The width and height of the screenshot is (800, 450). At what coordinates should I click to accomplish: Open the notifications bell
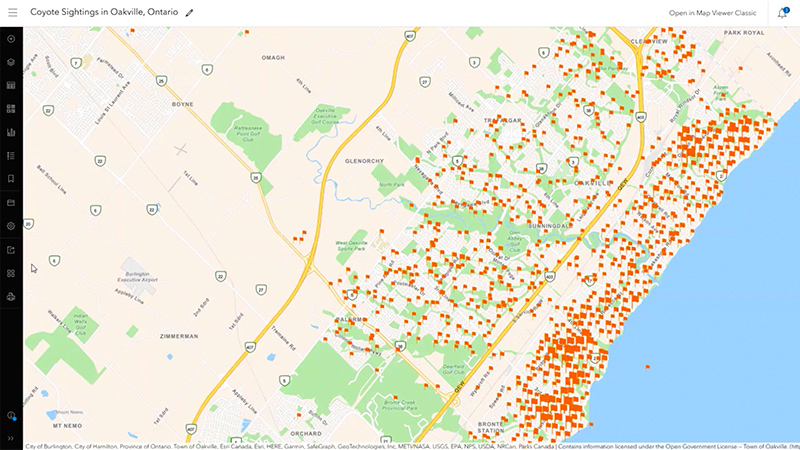[782, 13]
